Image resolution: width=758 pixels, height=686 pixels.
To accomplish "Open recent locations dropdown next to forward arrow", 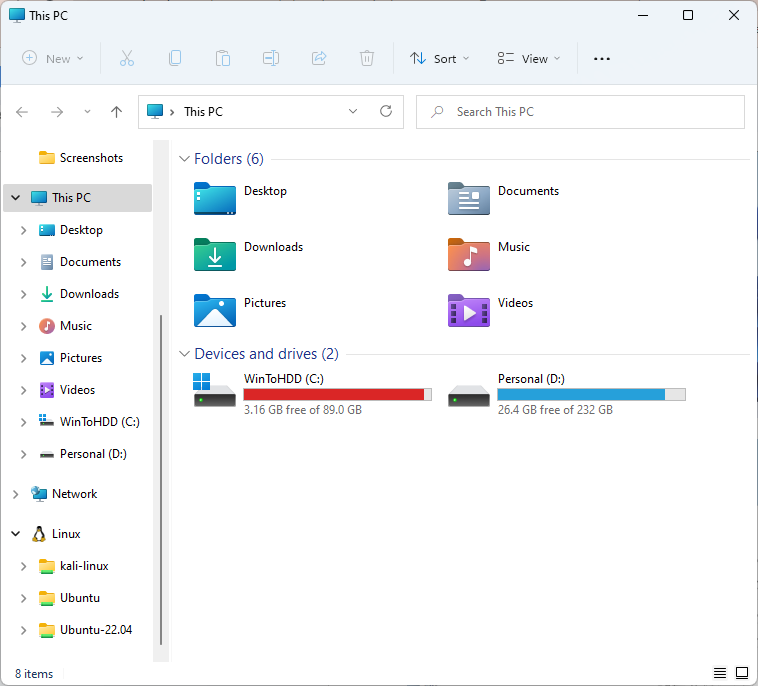I will pos(87,112).
